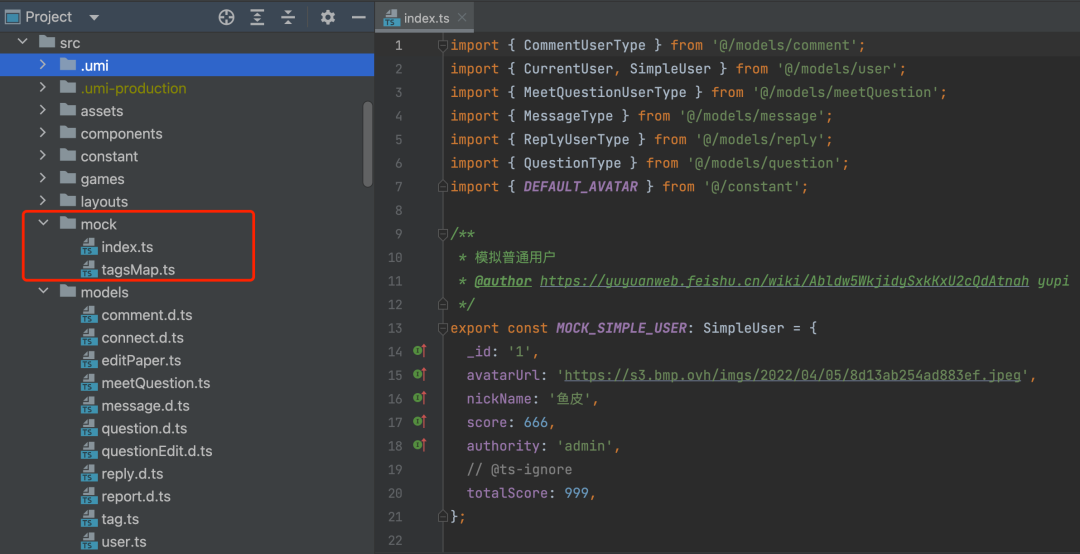Click the gutter marker on line 18

pos(420,445)
